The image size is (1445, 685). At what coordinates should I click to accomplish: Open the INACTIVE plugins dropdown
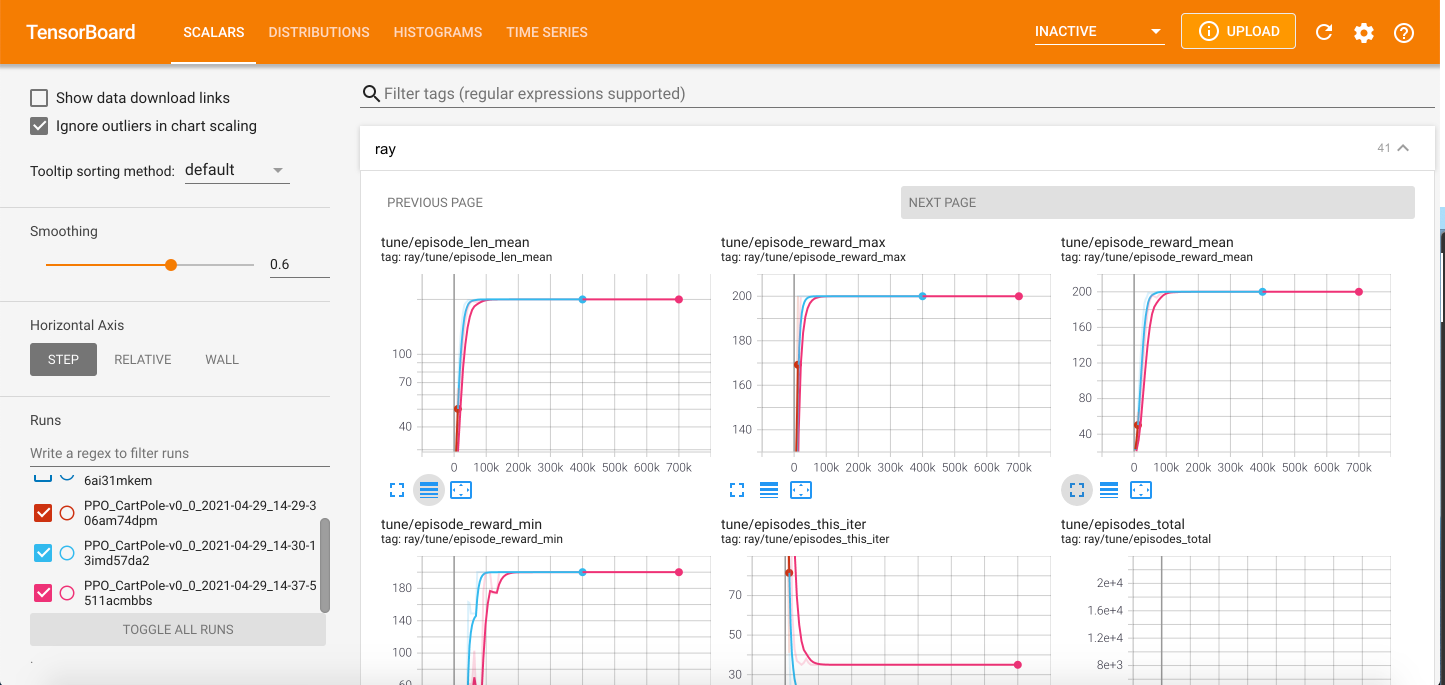[1100, 32]
